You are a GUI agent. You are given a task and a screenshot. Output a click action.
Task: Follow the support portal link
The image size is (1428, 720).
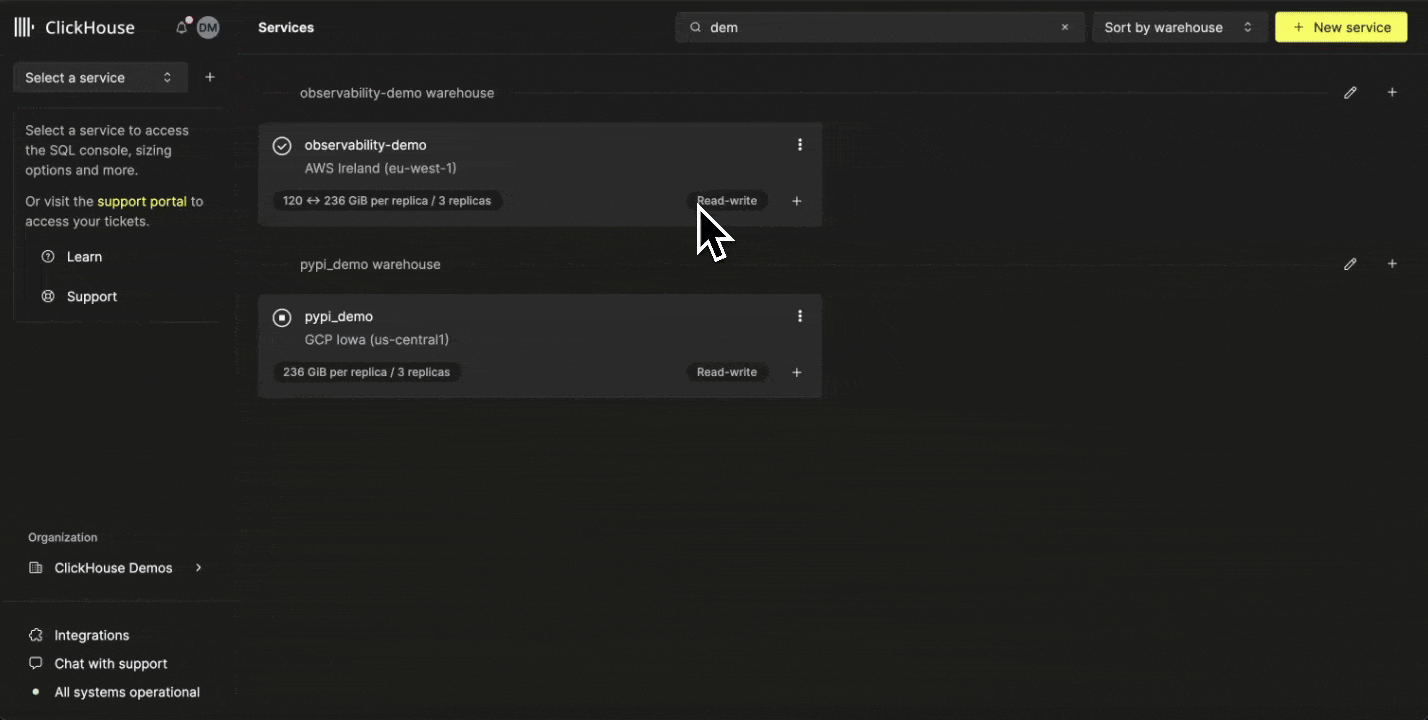(142, 201)
